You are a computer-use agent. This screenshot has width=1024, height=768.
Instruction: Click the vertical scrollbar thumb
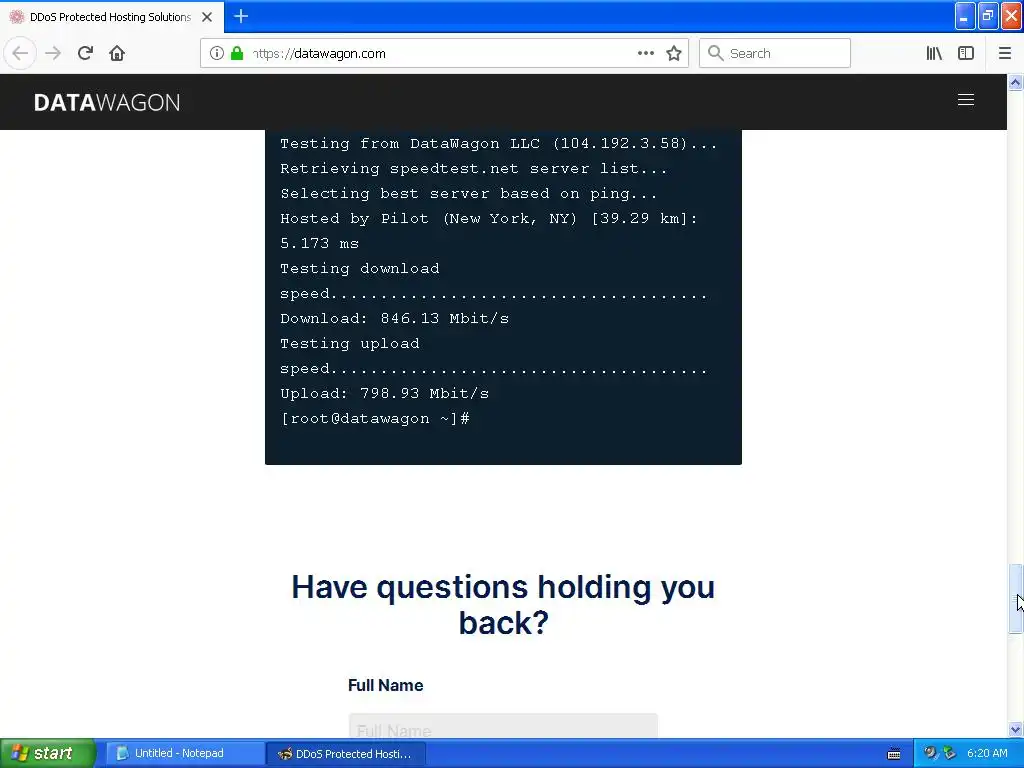(x=1015, y=598)
